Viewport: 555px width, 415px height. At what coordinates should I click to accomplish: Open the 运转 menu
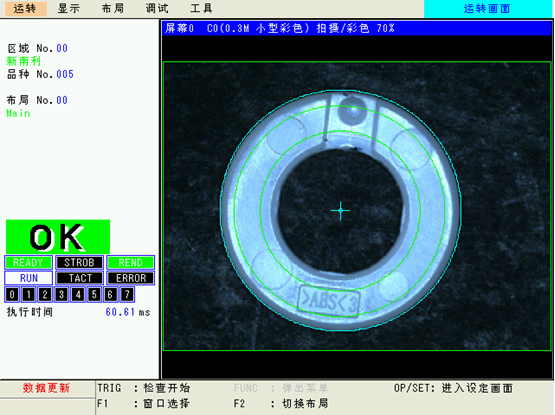(x=25, y=8)
